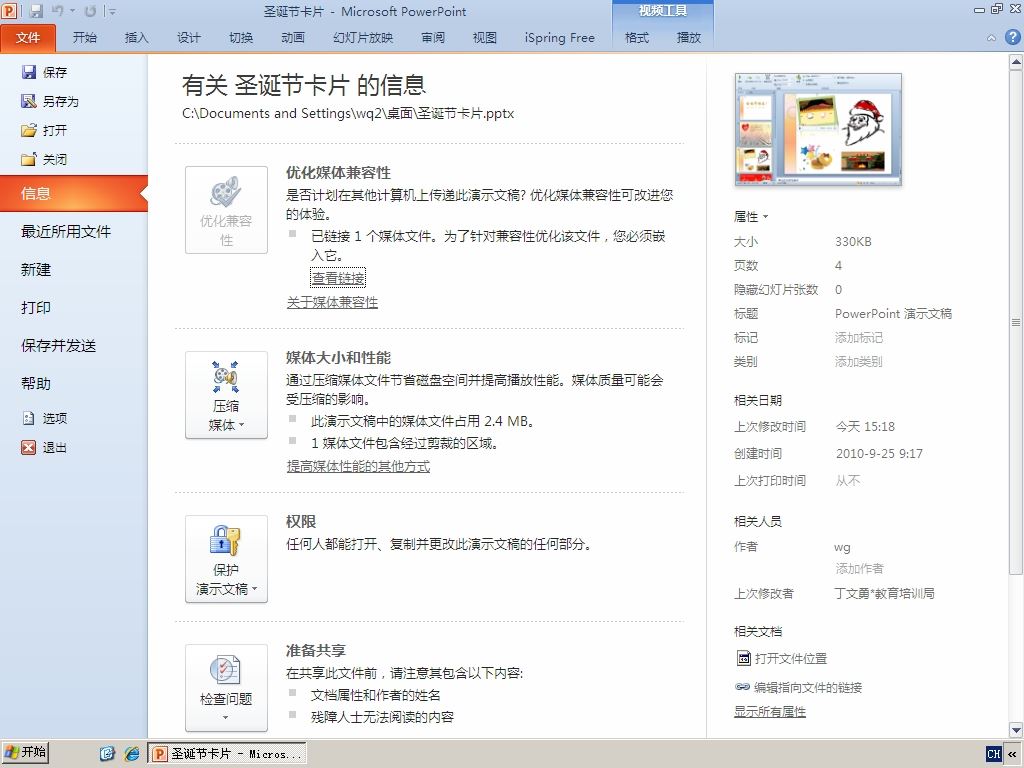Viewport: 1024px width, 768px height.
Task: Click the Save (保存) icon in backstage menu
Action: click(x=29, y=72)
